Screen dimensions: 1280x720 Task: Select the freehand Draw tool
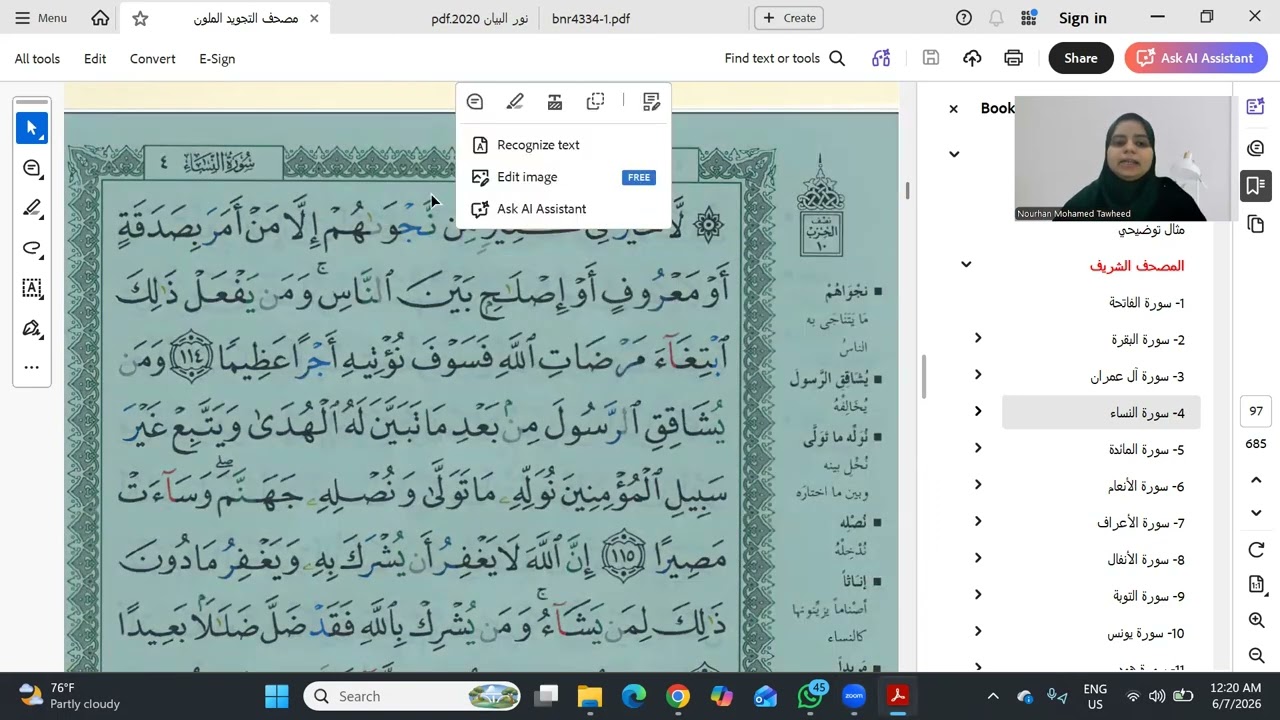coord(32,248)
